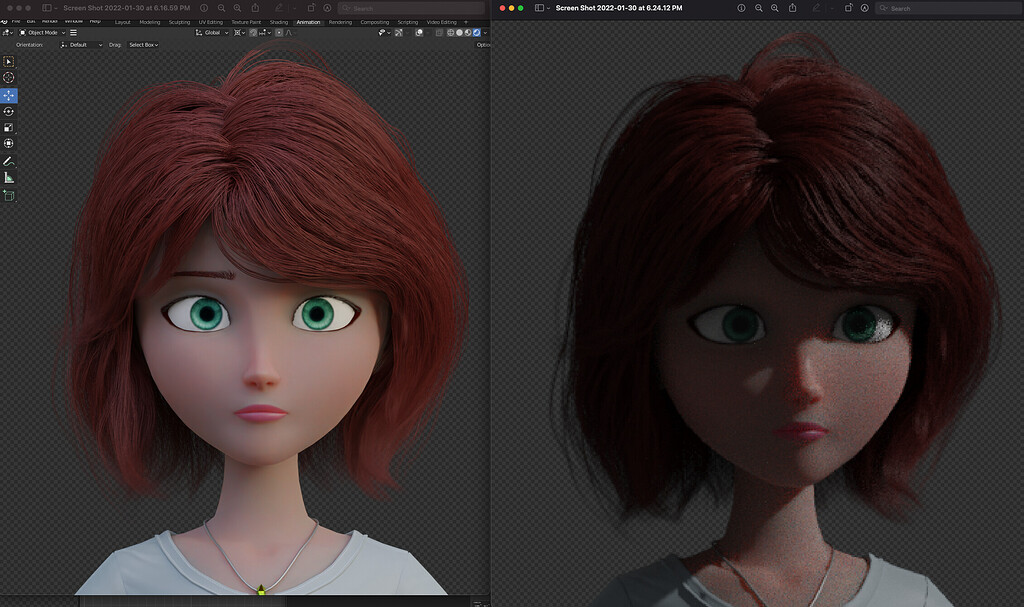Toggle snapping with the magnet icon

point(252,32)
